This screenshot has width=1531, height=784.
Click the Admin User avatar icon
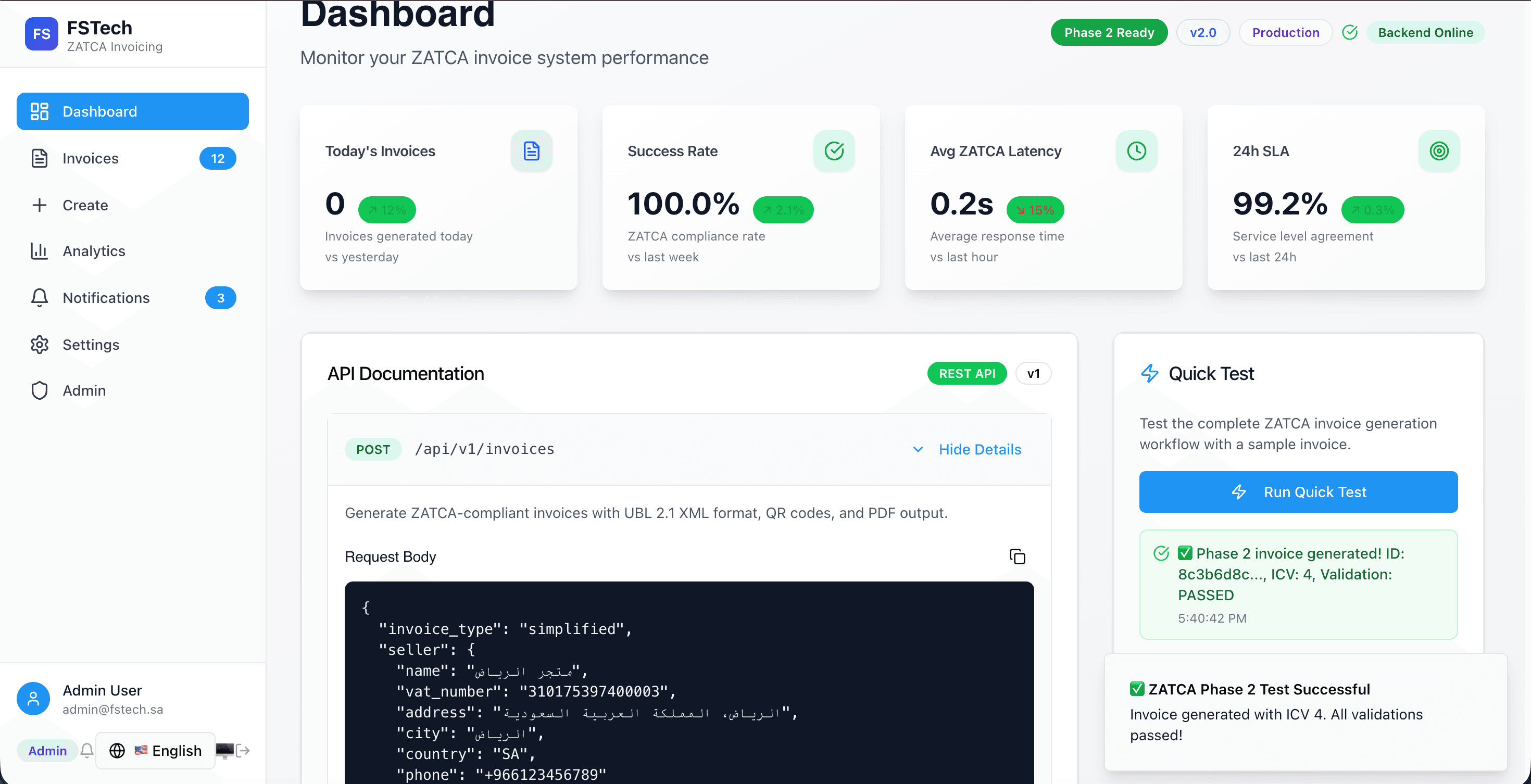(33, 699)
